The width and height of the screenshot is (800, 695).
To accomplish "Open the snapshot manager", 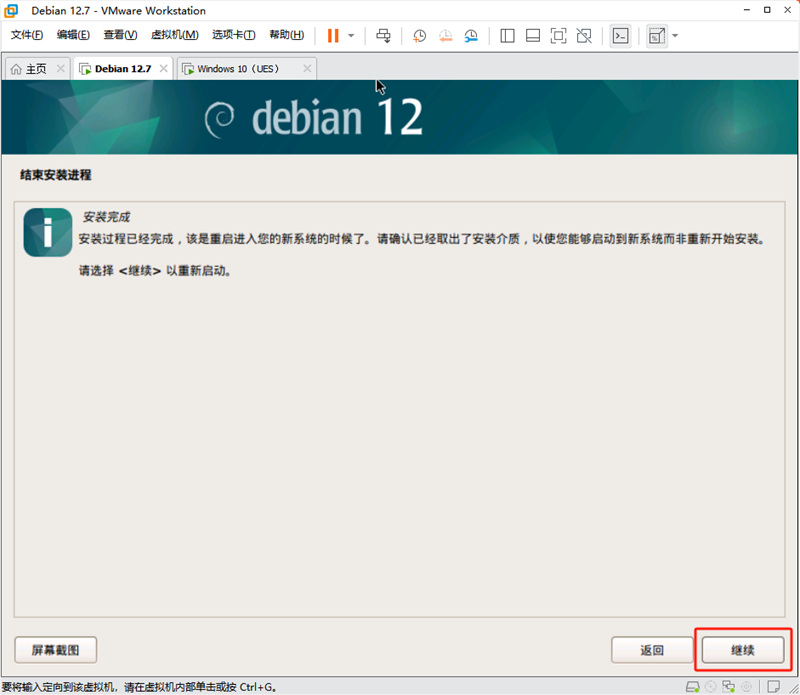I will 471,36.
